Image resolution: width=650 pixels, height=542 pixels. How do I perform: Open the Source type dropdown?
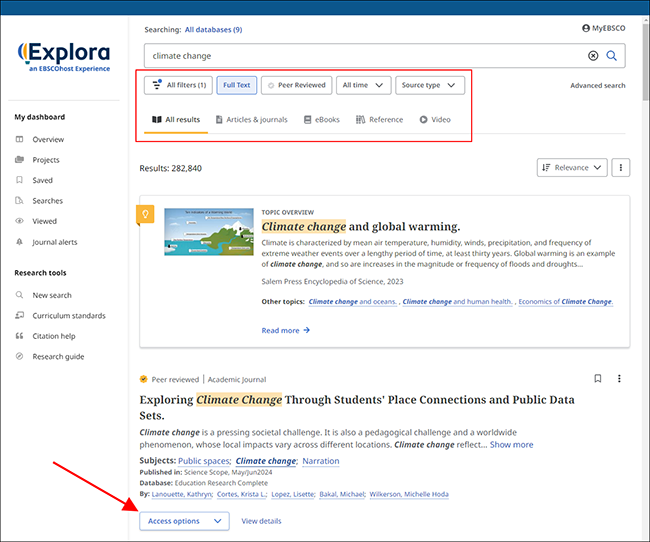[430, 85]
